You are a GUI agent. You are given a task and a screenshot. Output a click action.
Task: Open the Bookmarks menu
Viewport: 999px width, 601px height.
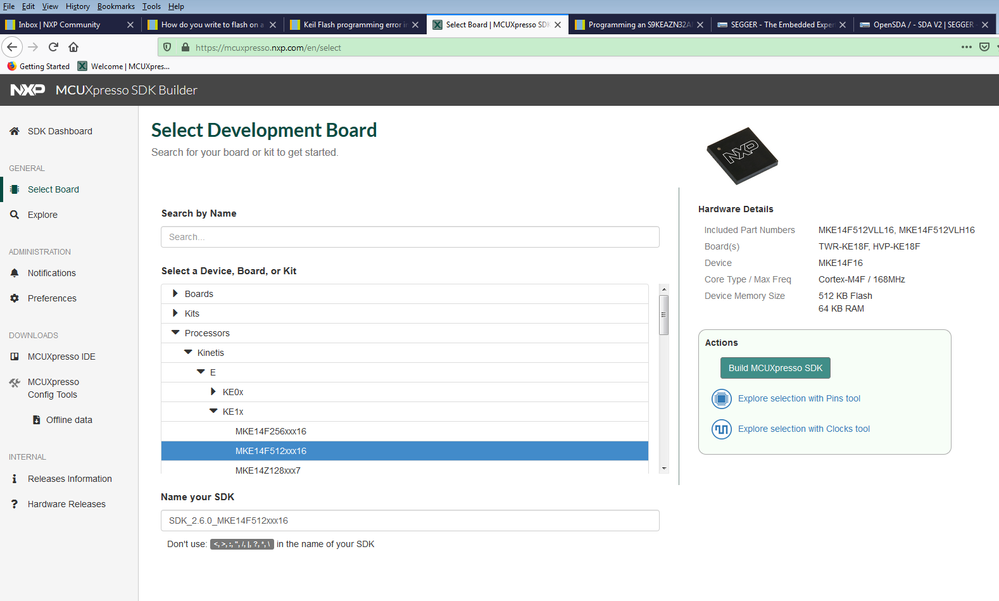(115, 6)
